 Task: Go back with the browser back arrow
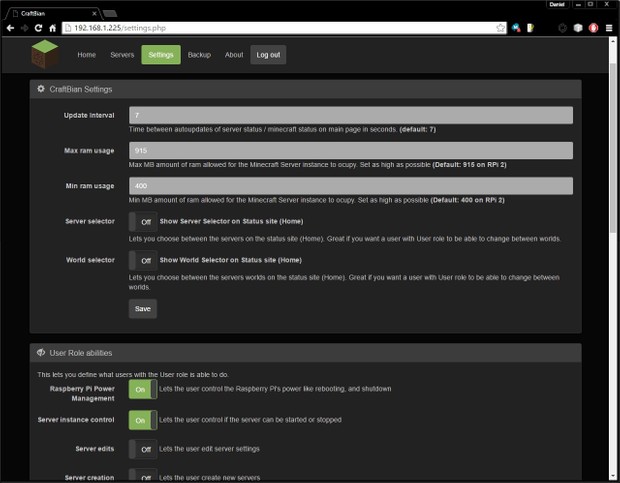[x=10, y=28]
